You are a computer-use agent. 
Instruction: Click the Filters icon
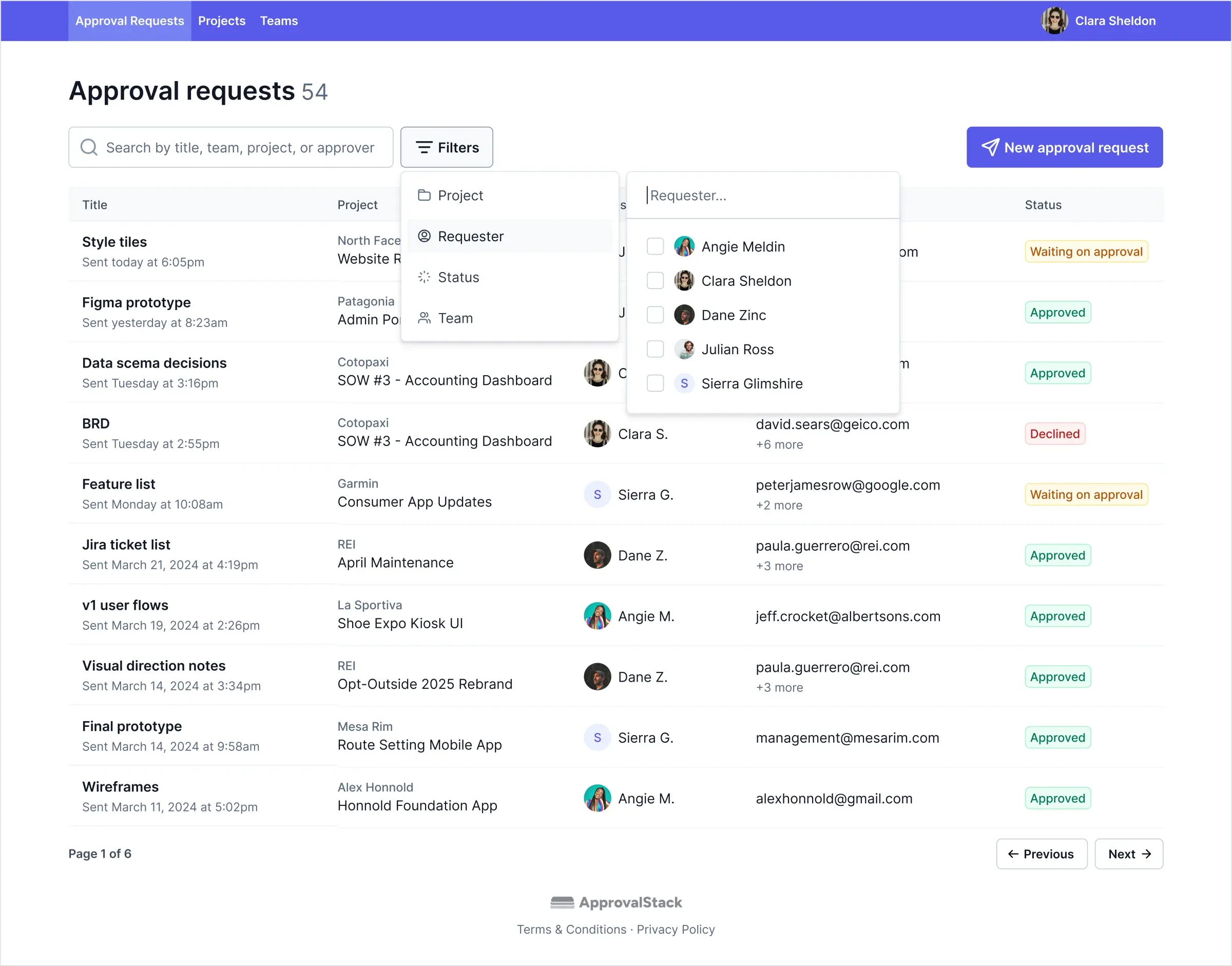pyautogui.click(x=425, y=147)
